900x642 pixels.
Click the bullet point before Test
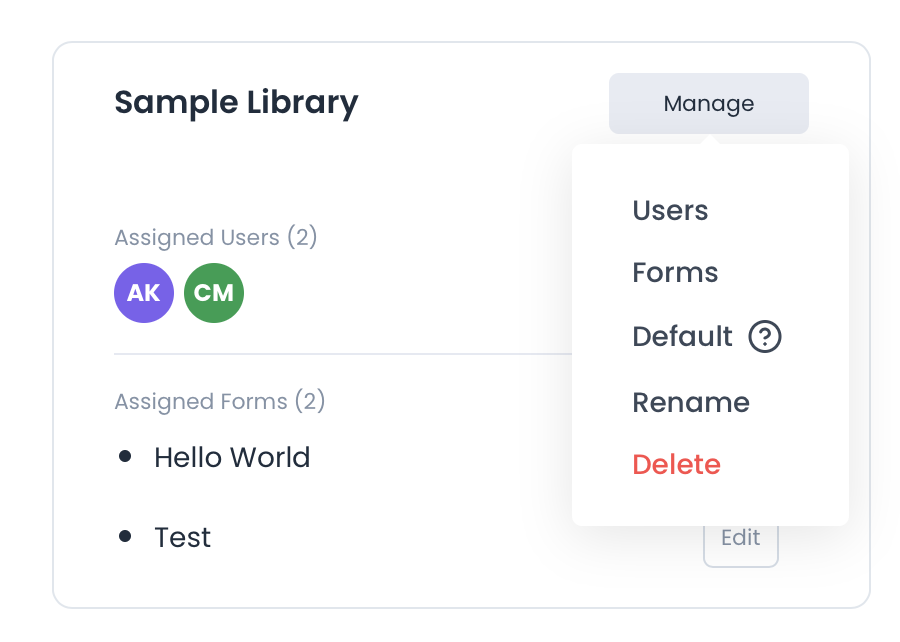[x=125, y=537]
